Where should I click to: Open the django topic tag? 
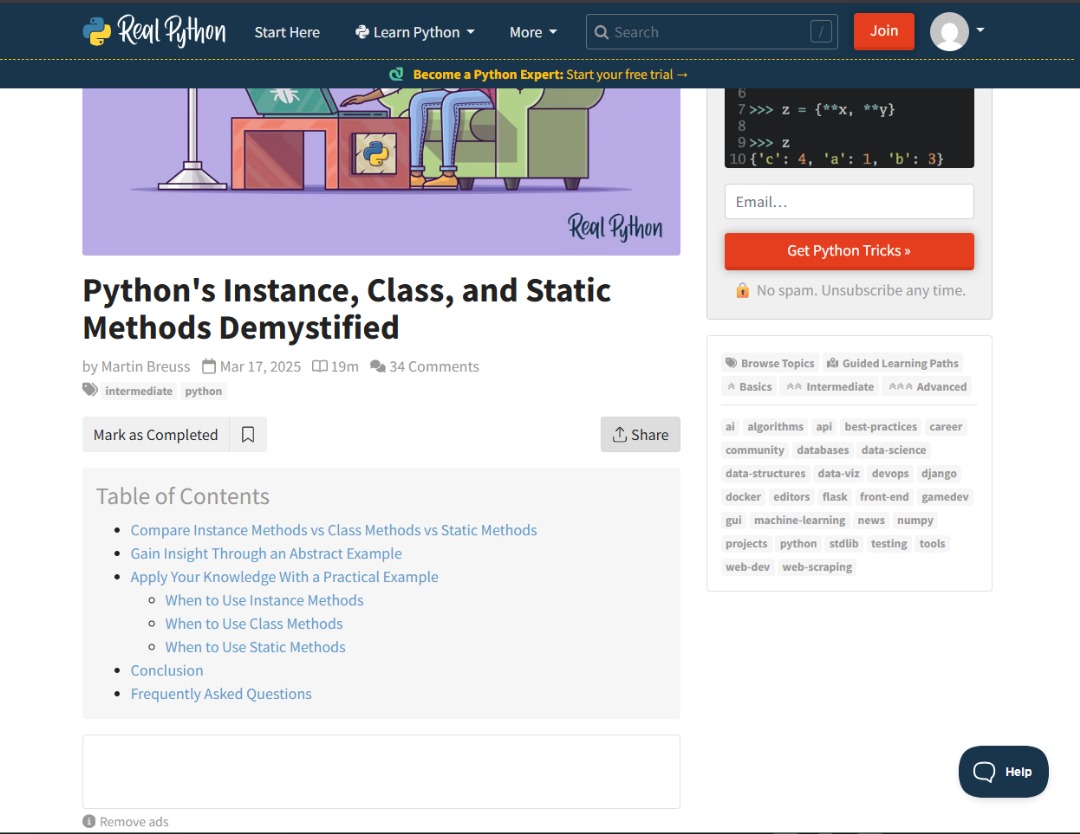[939, 473]
